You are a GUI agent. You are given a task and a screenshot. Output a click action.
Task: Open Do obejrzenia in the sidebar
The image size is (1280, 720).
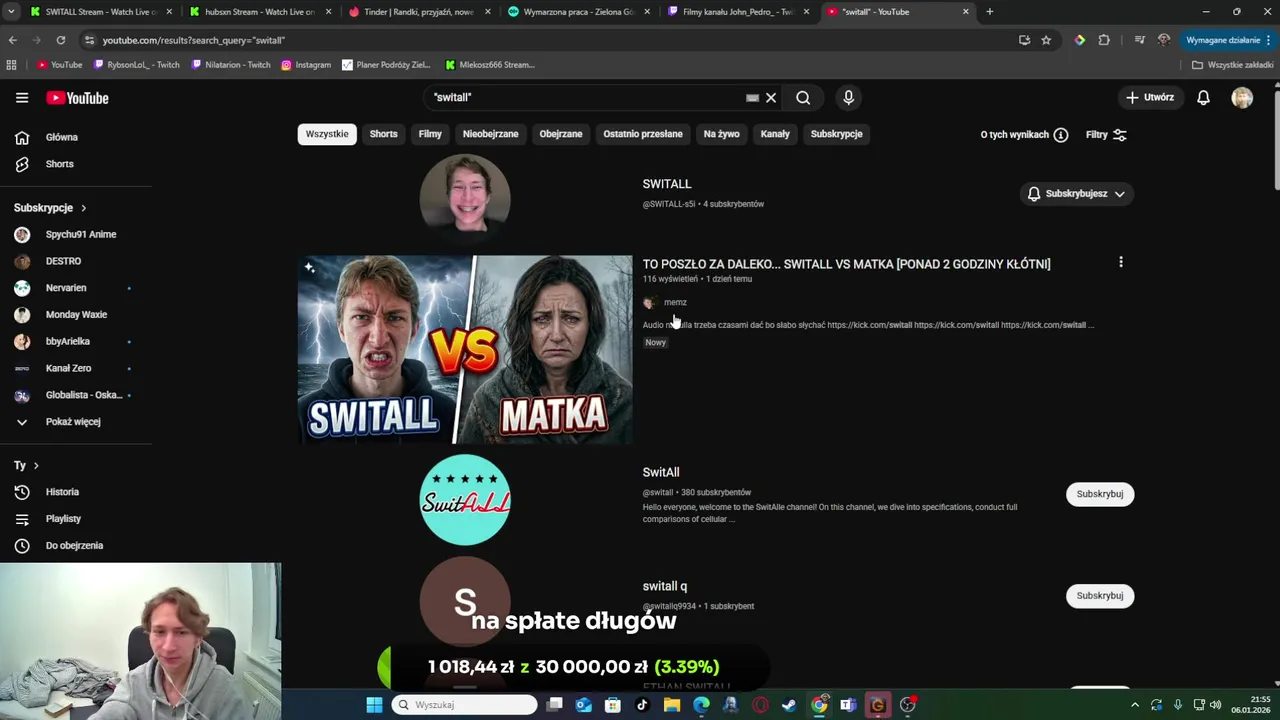tap(72, 546)
